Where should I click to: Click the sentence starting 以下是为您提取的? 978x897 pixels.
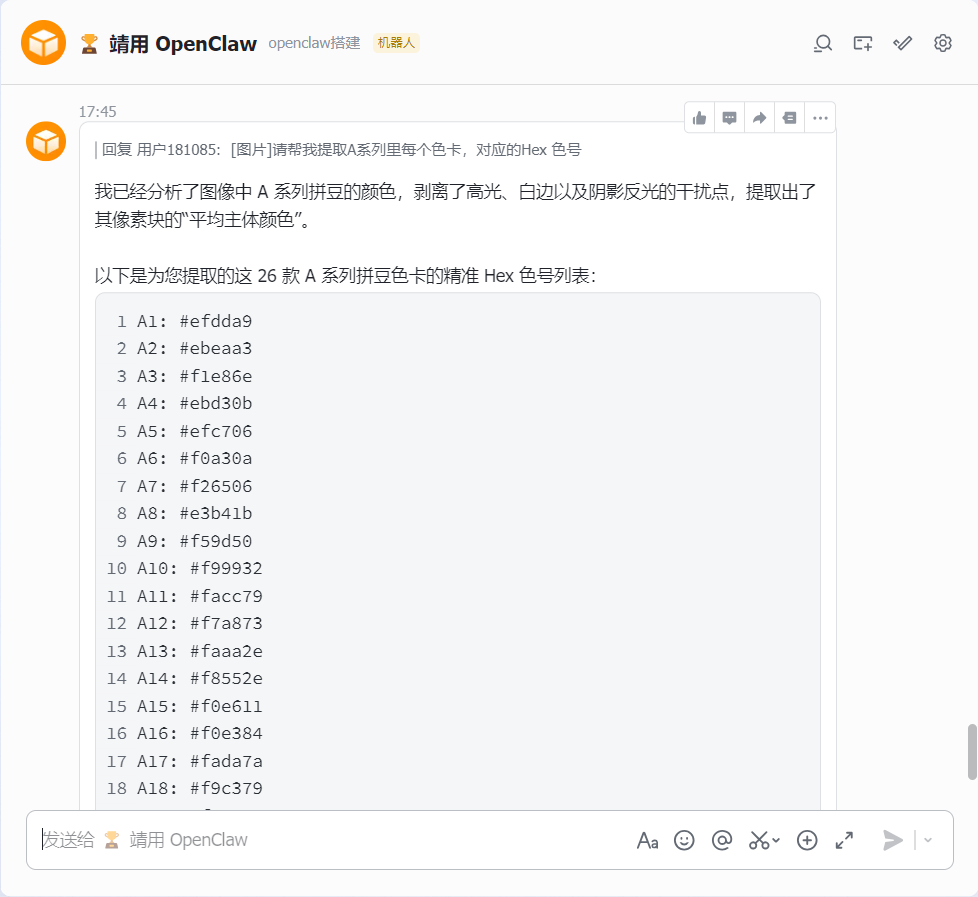click(346, 276)
